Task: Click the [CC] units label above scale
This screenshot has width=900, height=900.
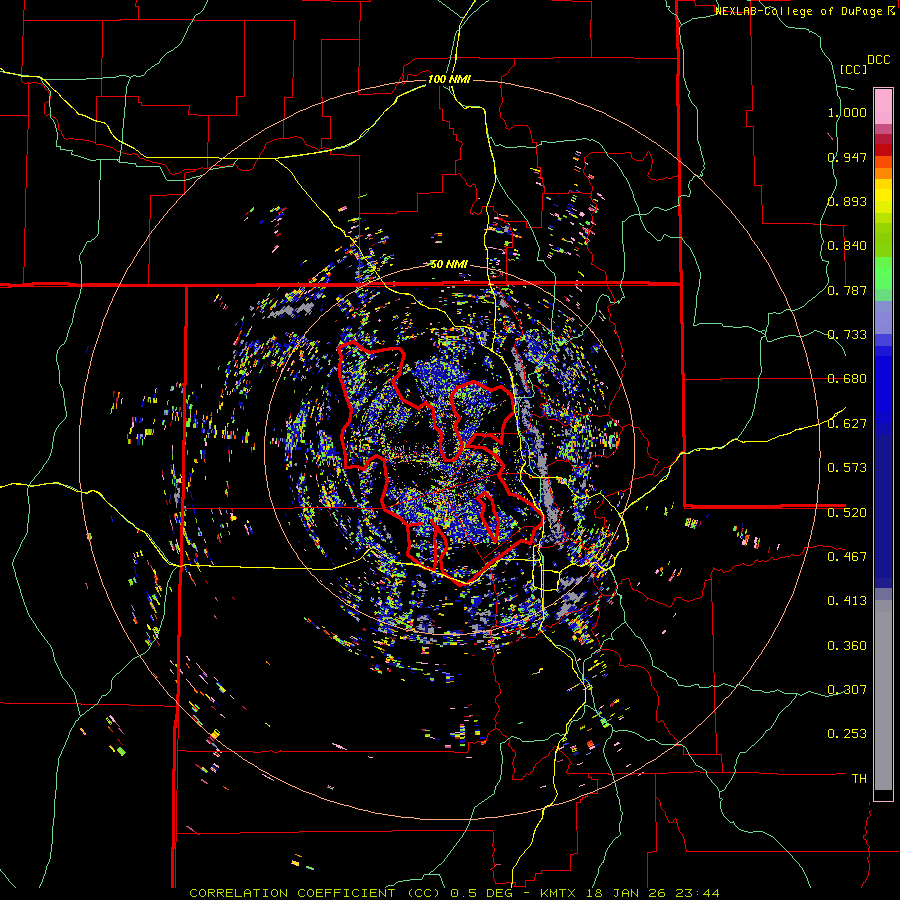Action: pyautogui.click(x=853, y=69)
